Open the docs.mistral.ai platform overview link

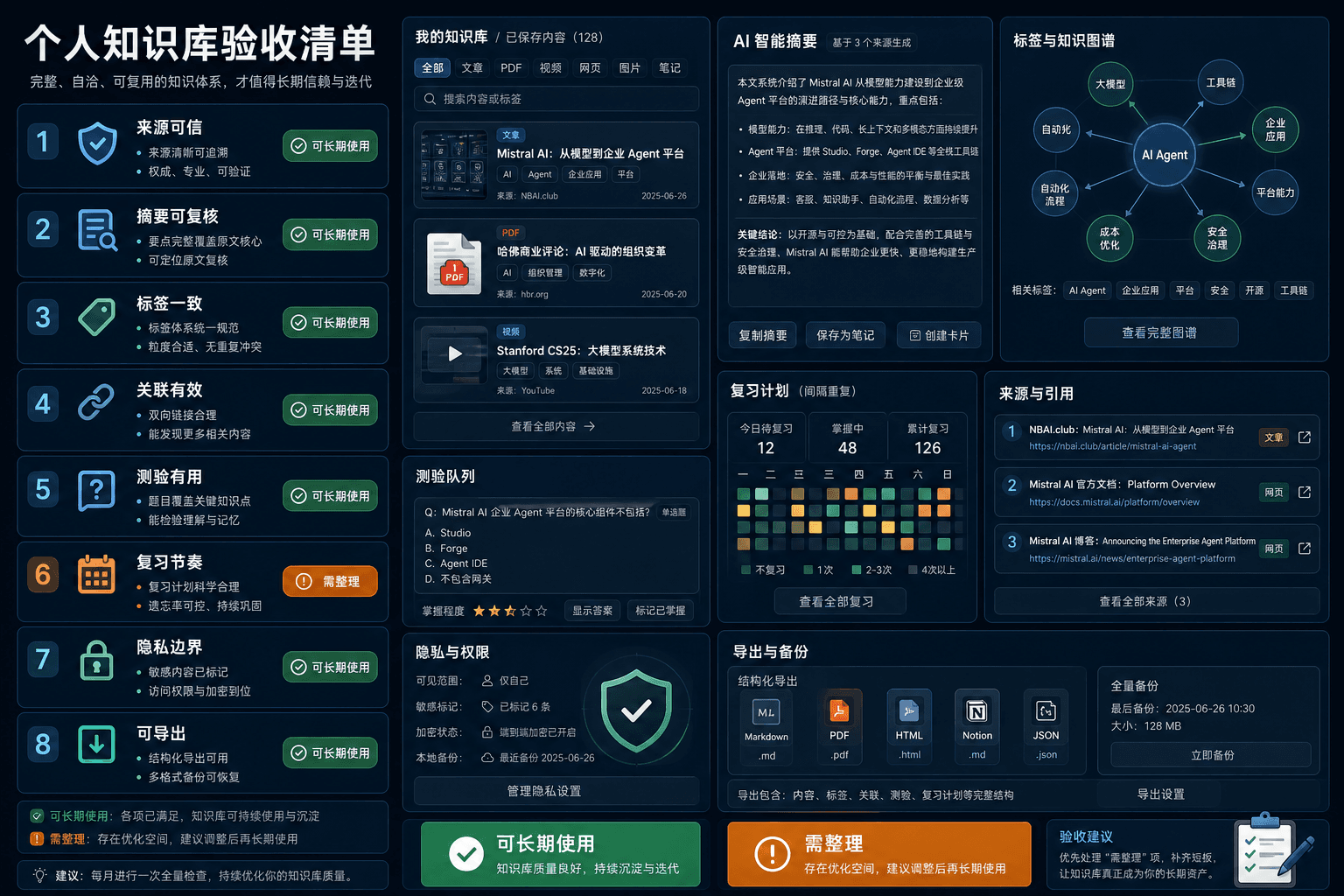1114,502
